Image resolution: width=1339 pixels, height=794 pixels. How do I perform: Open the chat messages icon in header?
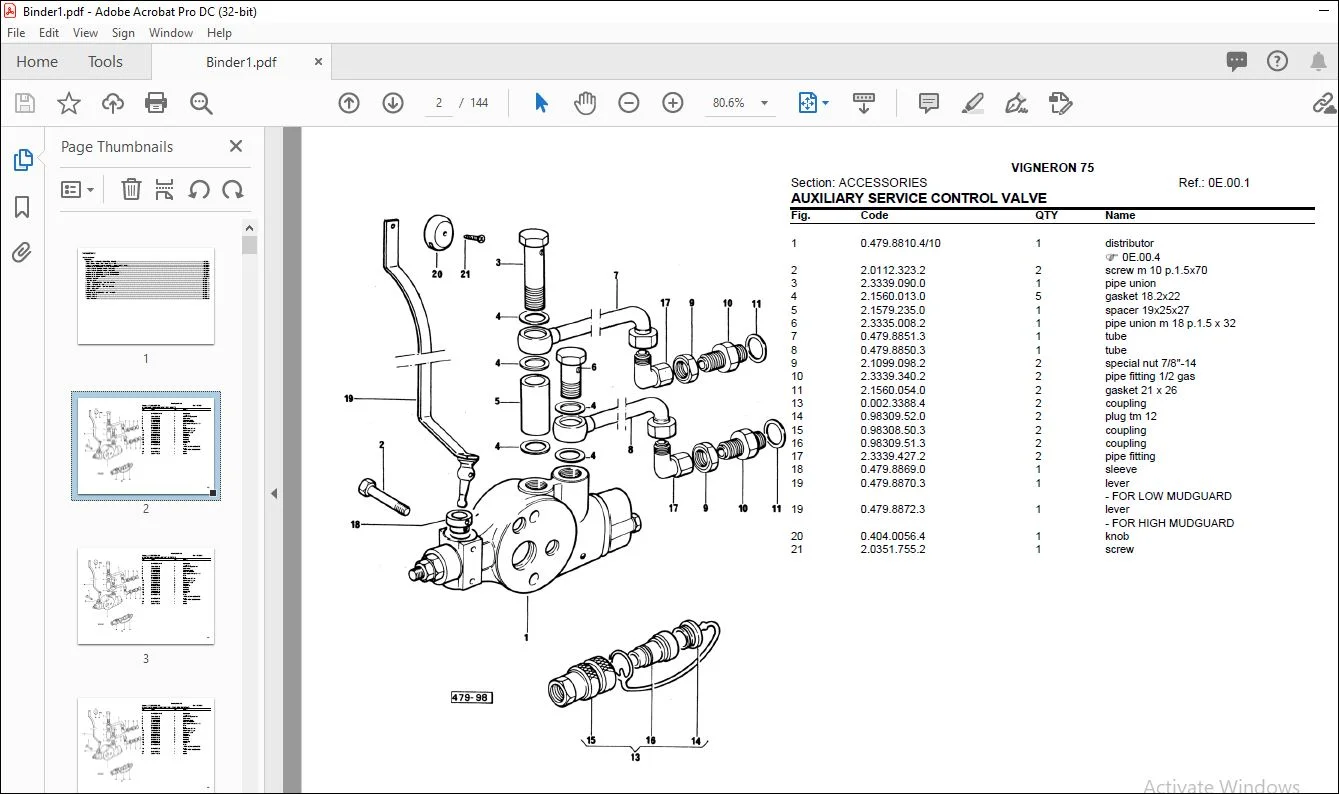click(x=1237, y=61)
